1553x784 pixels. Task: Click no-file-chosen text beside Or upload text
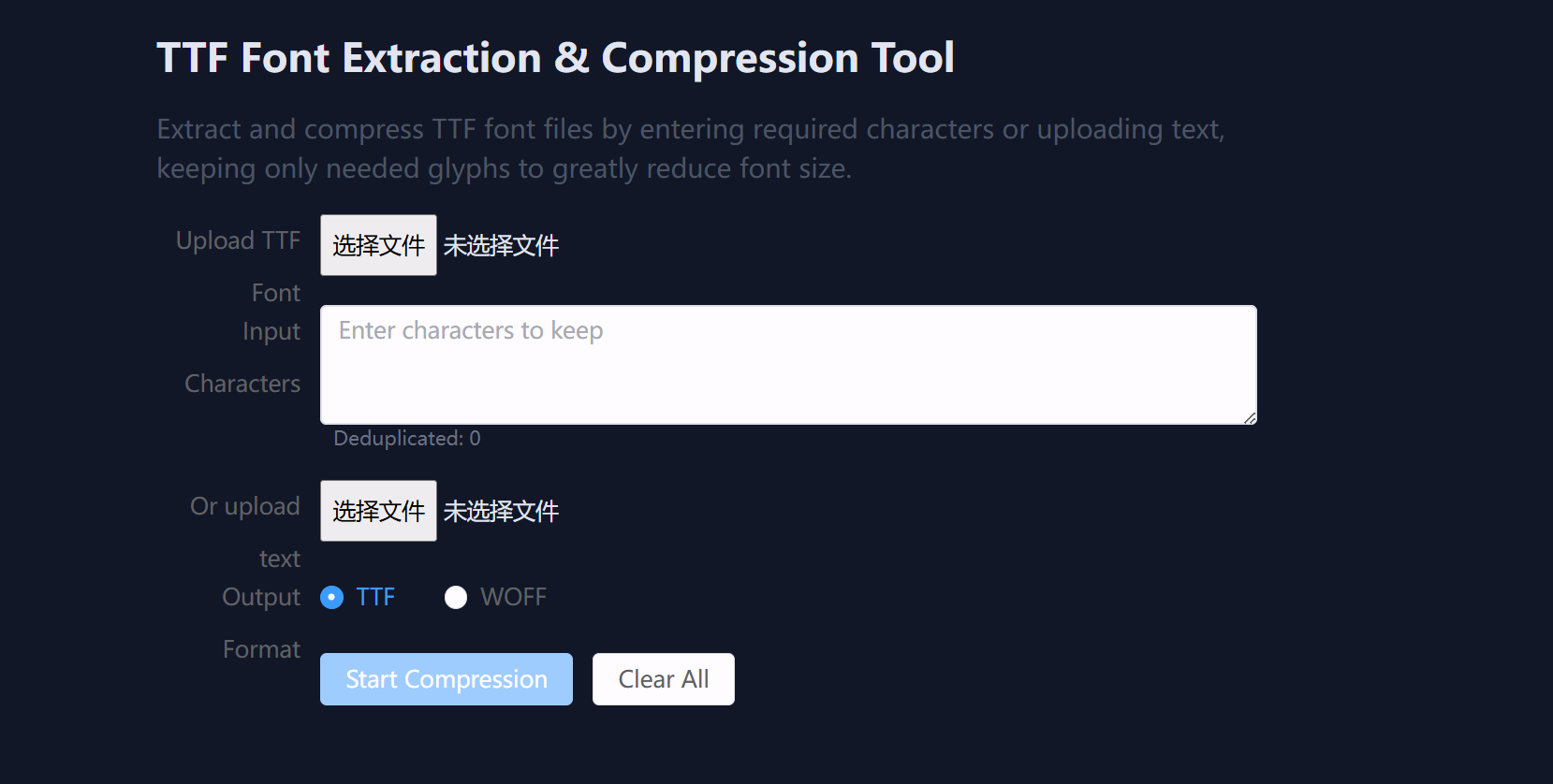click(501, 511)
